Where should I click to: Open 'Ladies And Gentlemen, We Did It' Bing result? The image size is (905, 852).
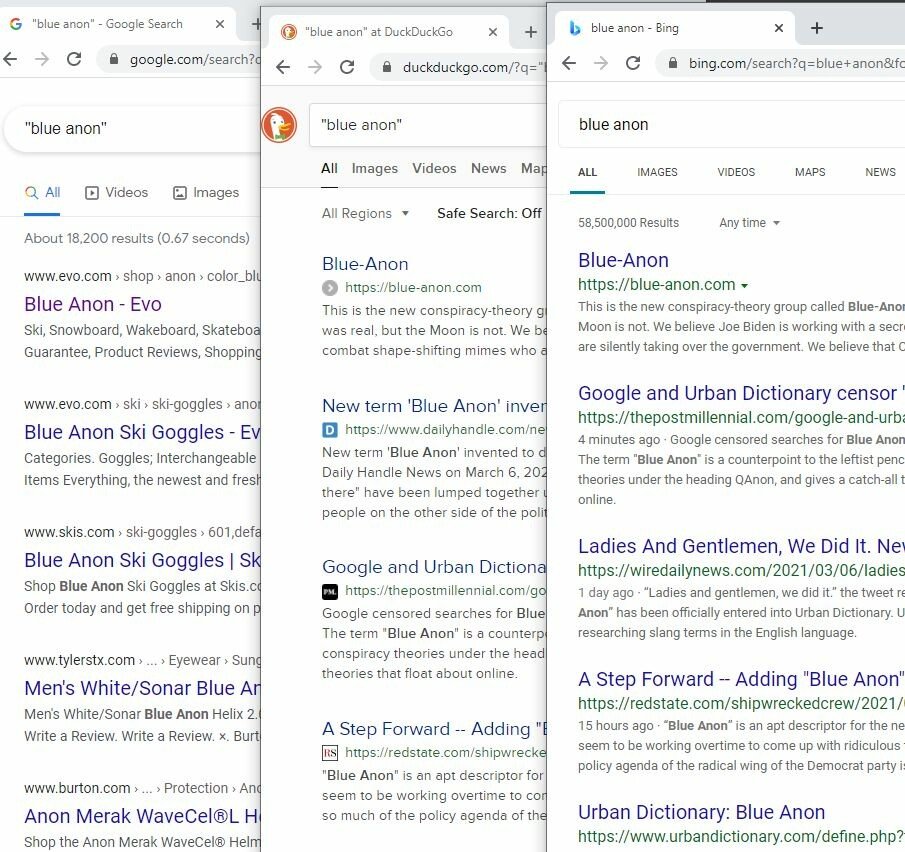pyautogui.click(x=741, y=547)
